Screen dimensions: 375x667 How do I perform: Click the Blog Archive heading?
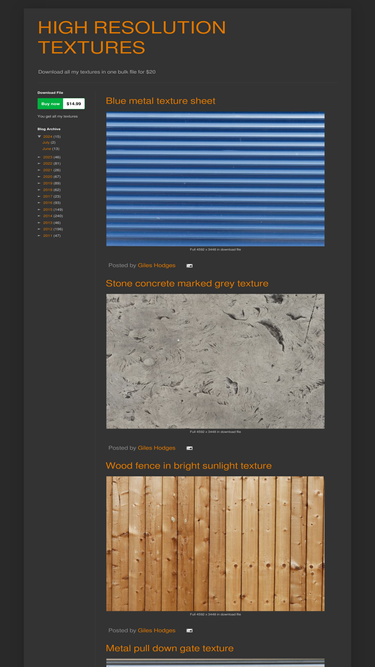coord(49,129)
